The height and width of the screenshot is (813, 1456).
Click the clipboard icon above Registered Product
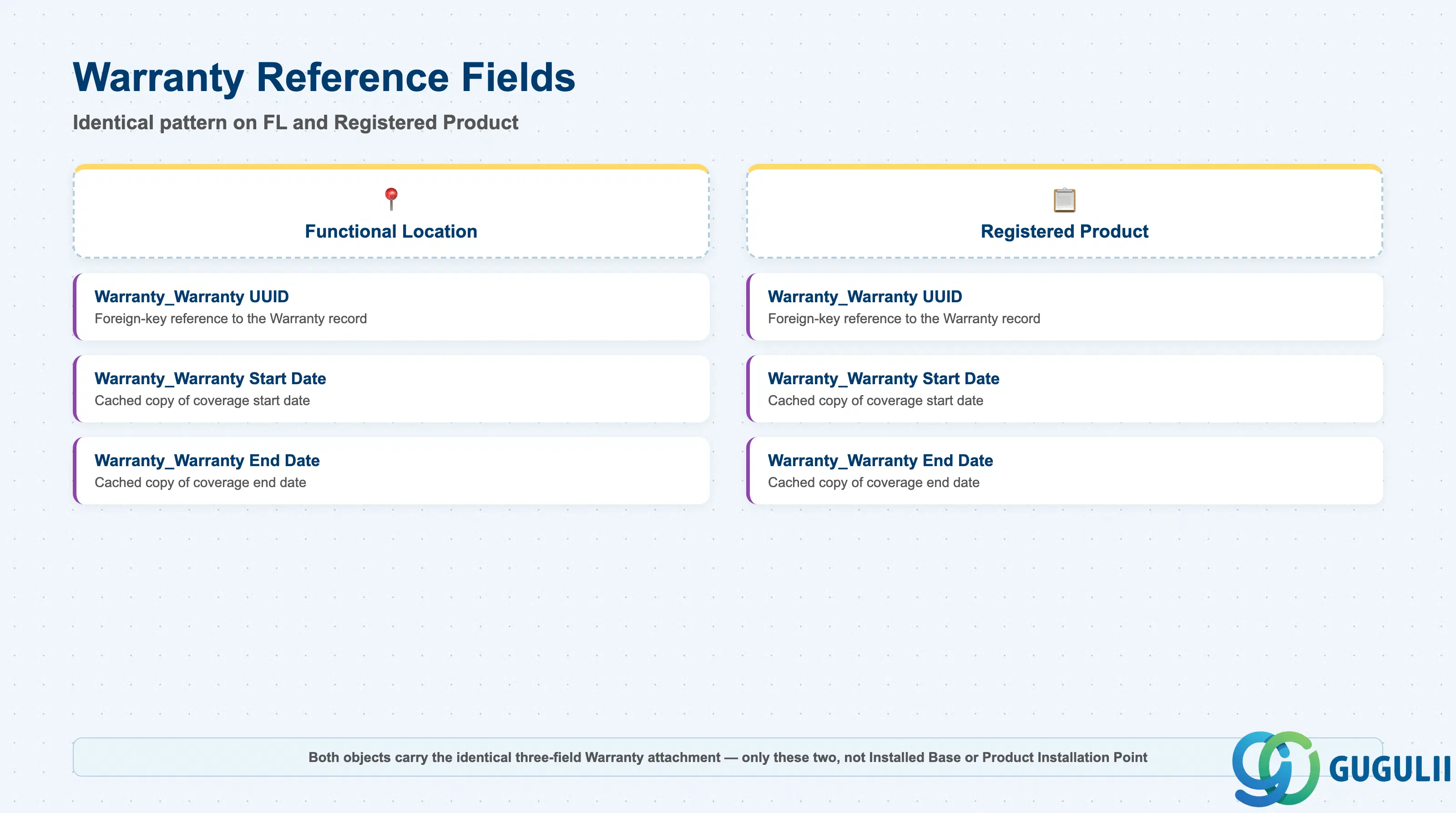click(x=1064, y=199)
